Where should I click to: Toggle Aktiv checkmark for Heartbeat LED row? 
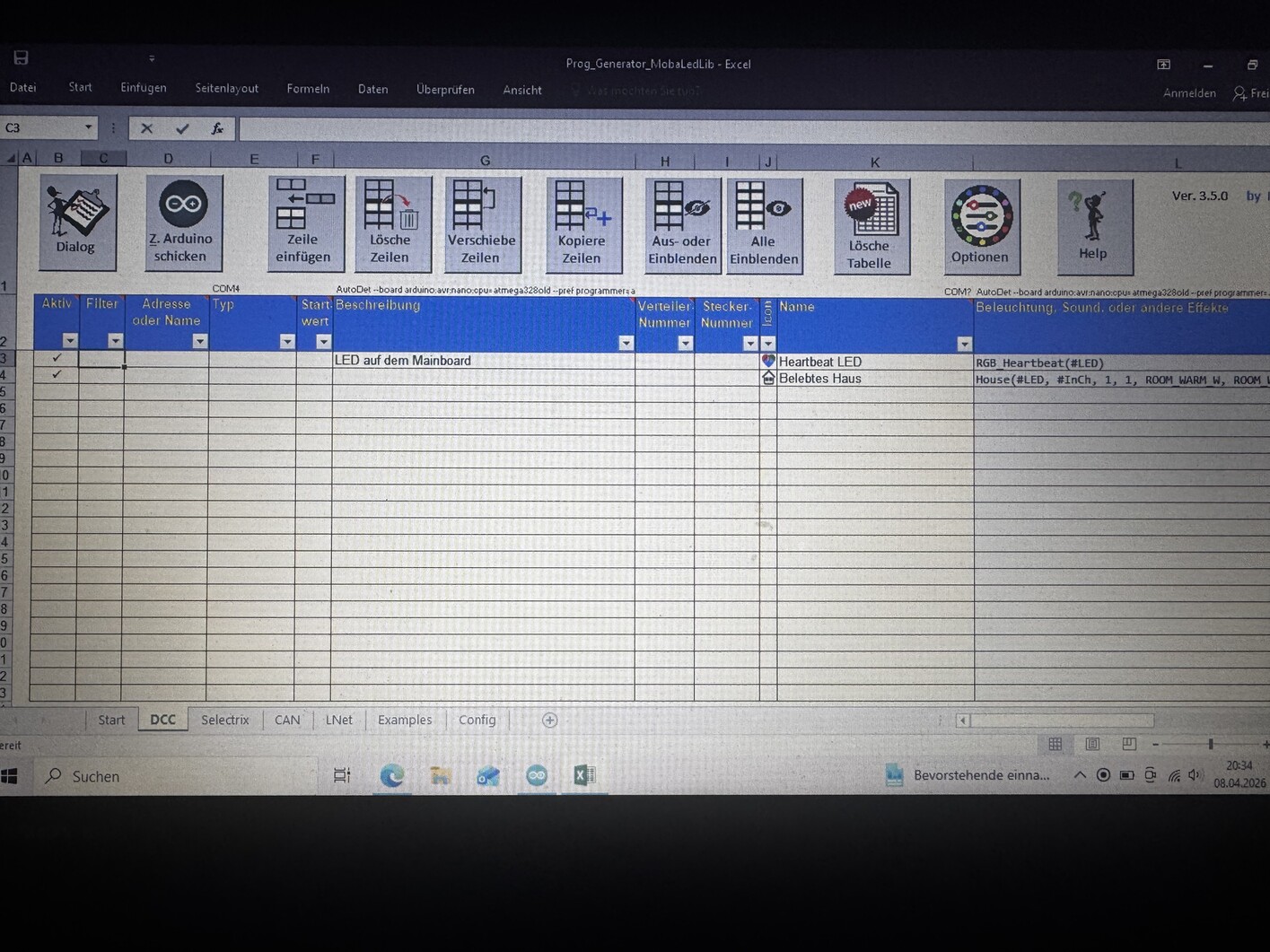57,358
